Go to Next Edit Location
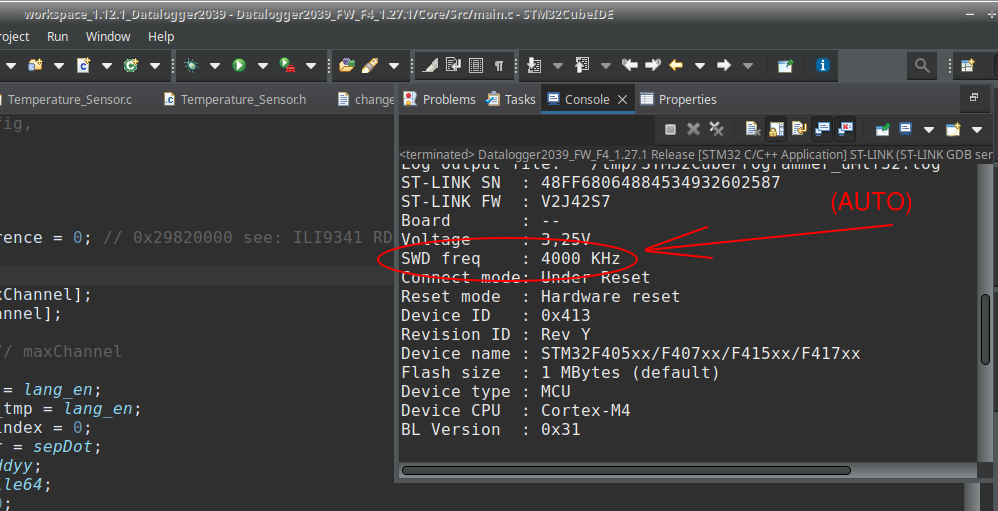Image resolution: width=998 pixels, height=511 pixels. click(652, 65)
